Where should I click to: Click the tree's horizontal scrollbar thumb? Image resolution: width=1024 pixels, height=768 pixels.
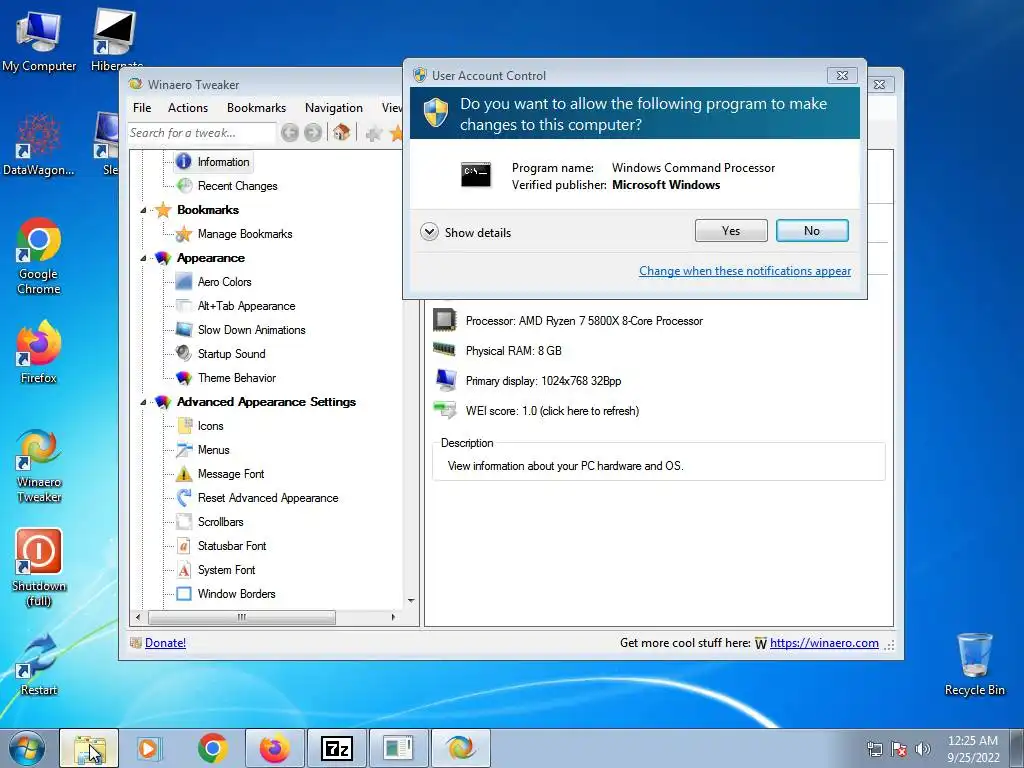click(x=242, y=617)
